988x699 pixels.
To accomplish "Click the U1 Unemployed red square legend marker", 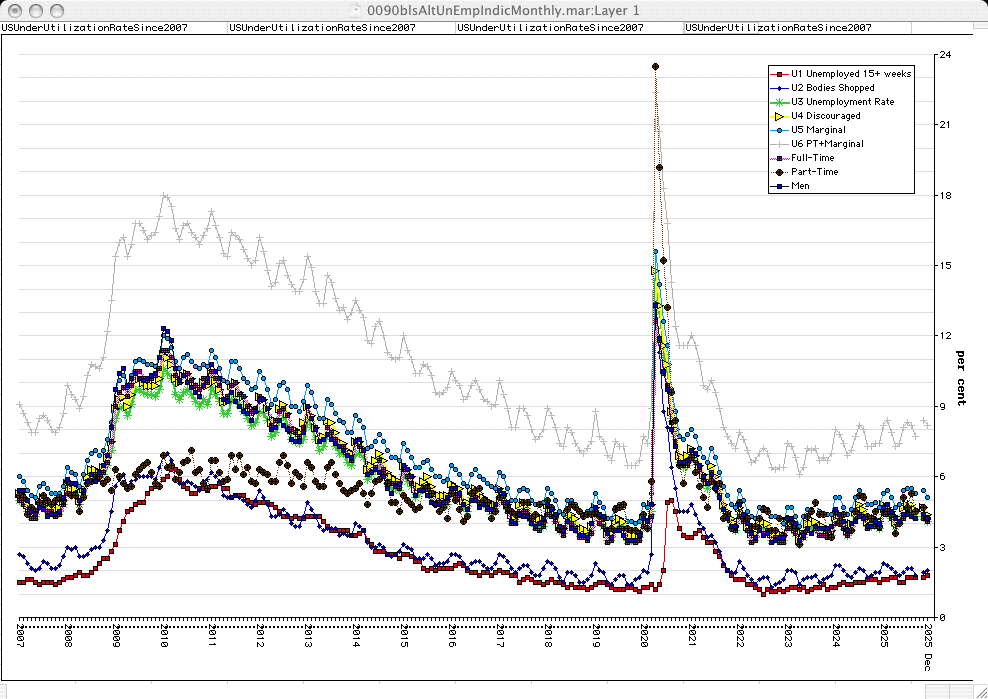I will [778, 74].
